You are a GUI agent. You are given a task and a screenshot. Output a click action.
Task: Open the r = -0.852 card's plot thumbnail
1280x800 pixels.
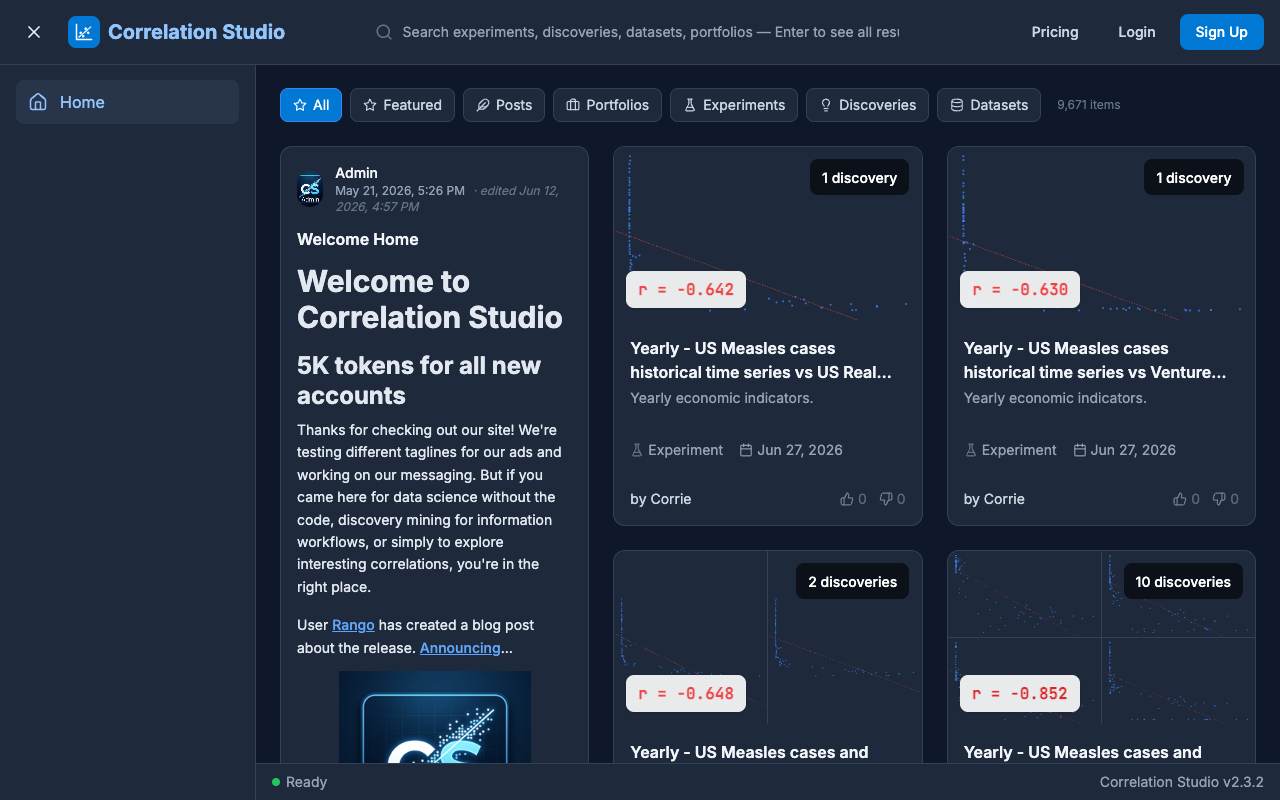(x=1101, y=637)
